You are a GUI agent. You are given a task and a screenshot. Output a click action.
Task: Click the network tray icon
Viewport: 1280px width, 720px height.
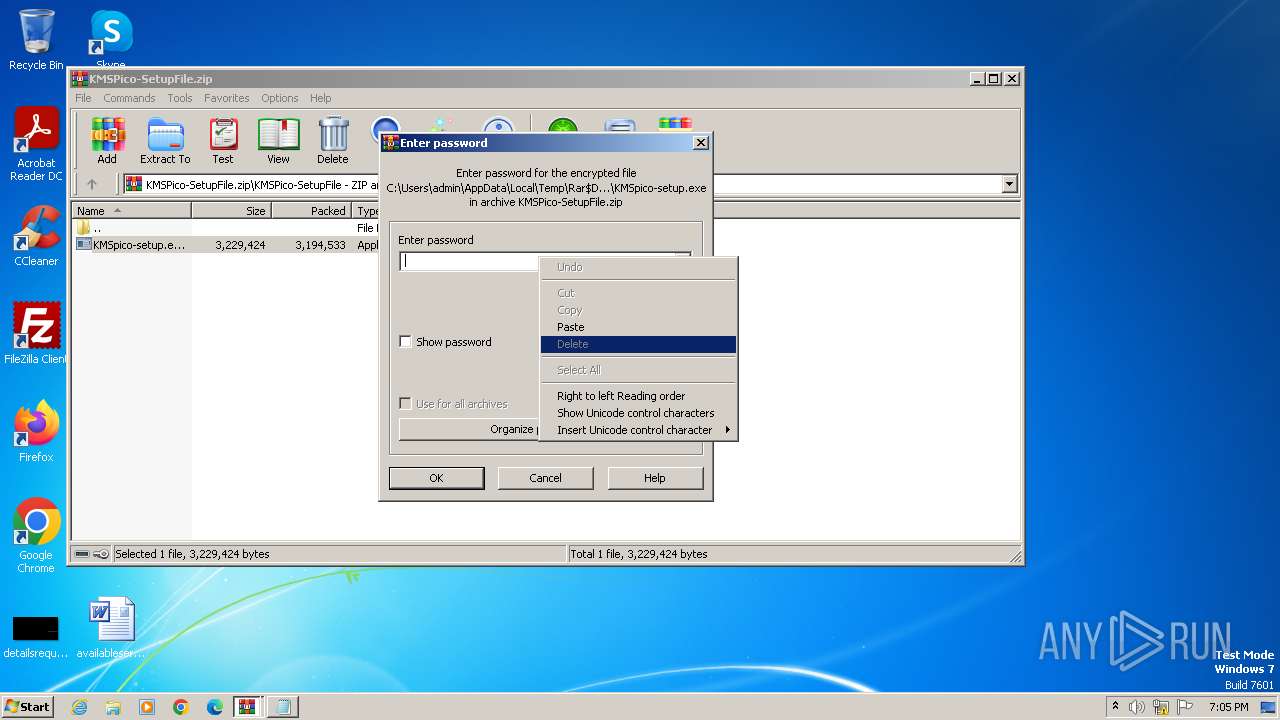pos(1161,707)
